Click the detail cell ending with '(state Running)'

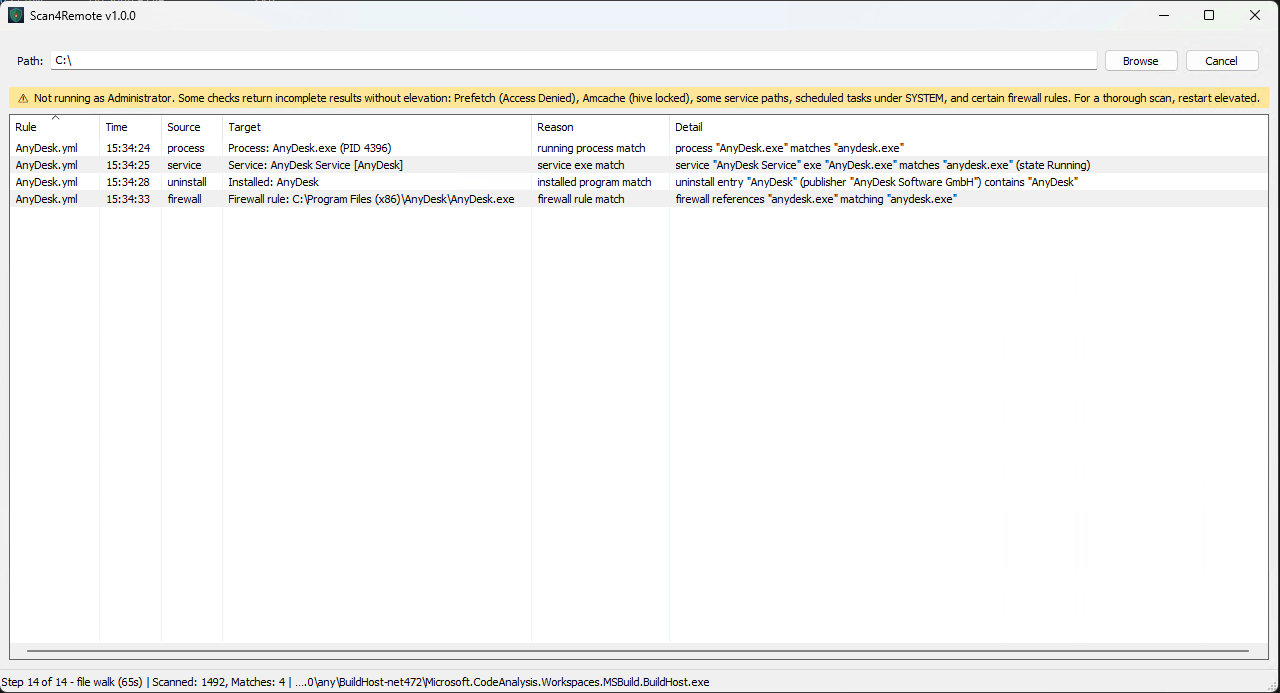pos(882,165)
